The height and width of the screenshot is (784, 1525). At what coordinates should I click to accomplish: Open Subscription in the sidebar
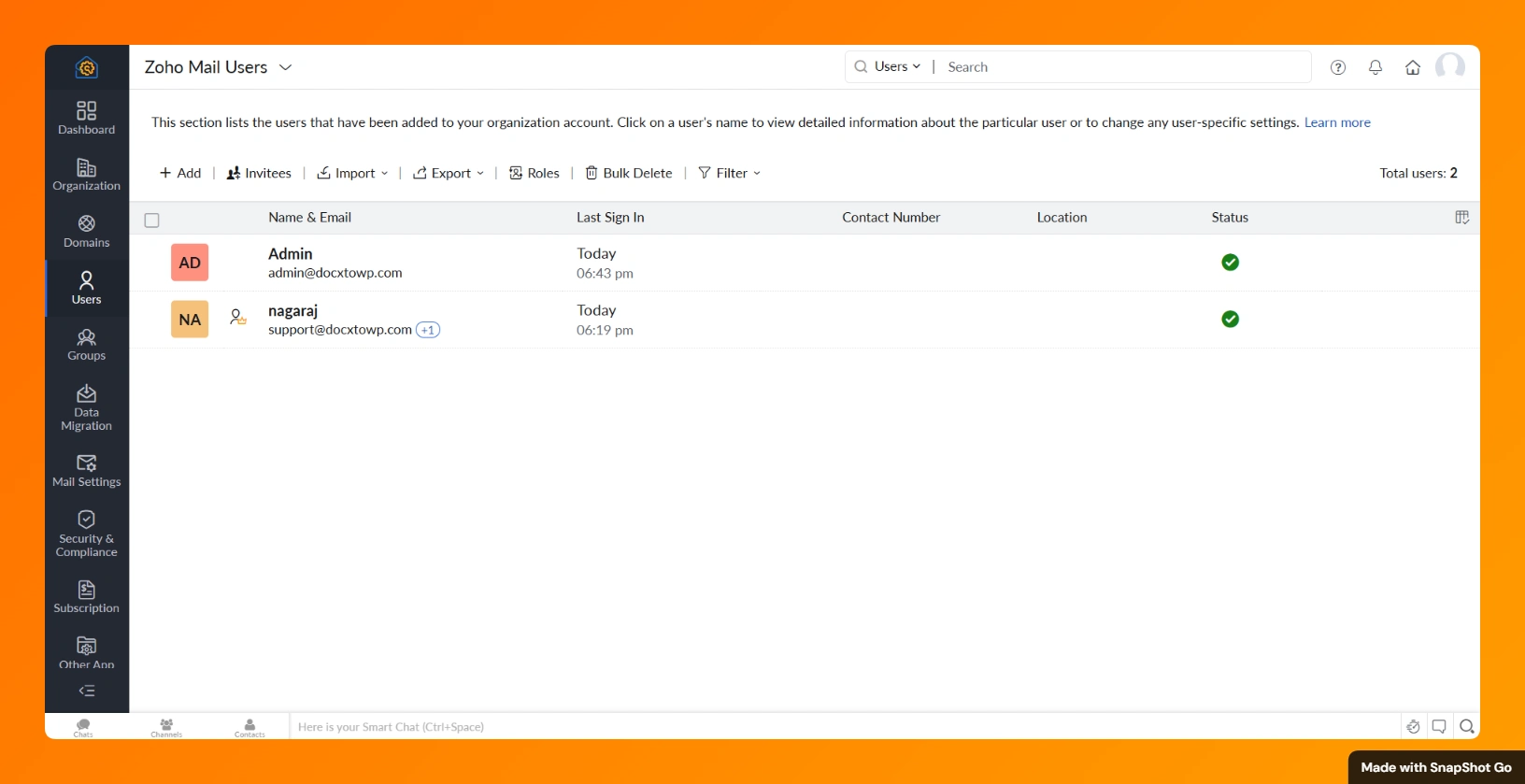87,597
